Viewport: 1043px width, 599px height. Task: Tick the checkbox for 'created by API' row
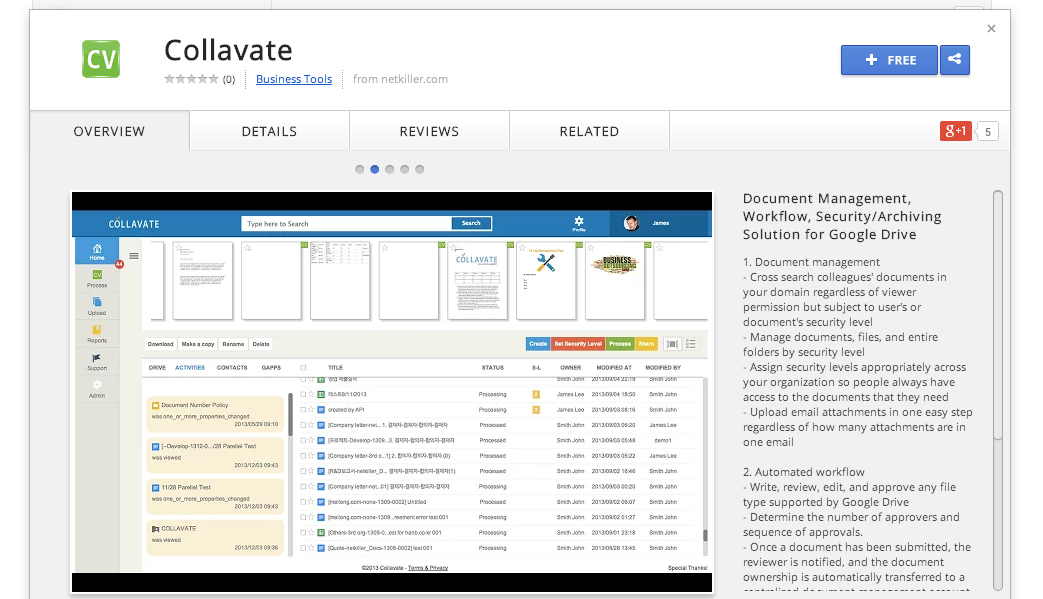(x=303, y=410)
